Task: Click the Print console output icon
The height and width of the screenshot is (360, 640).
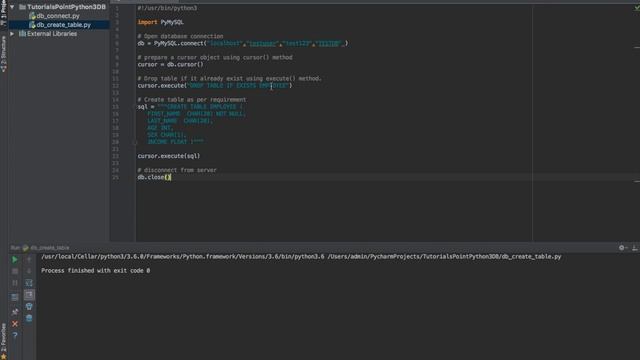Action: click(29, 306)
